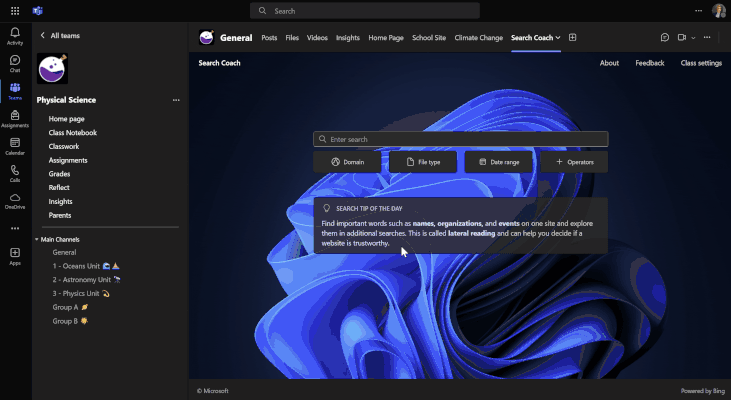Open Settings and more ellipsis at top
Viewport: 731px width, 400px height.
pos(698,11)
